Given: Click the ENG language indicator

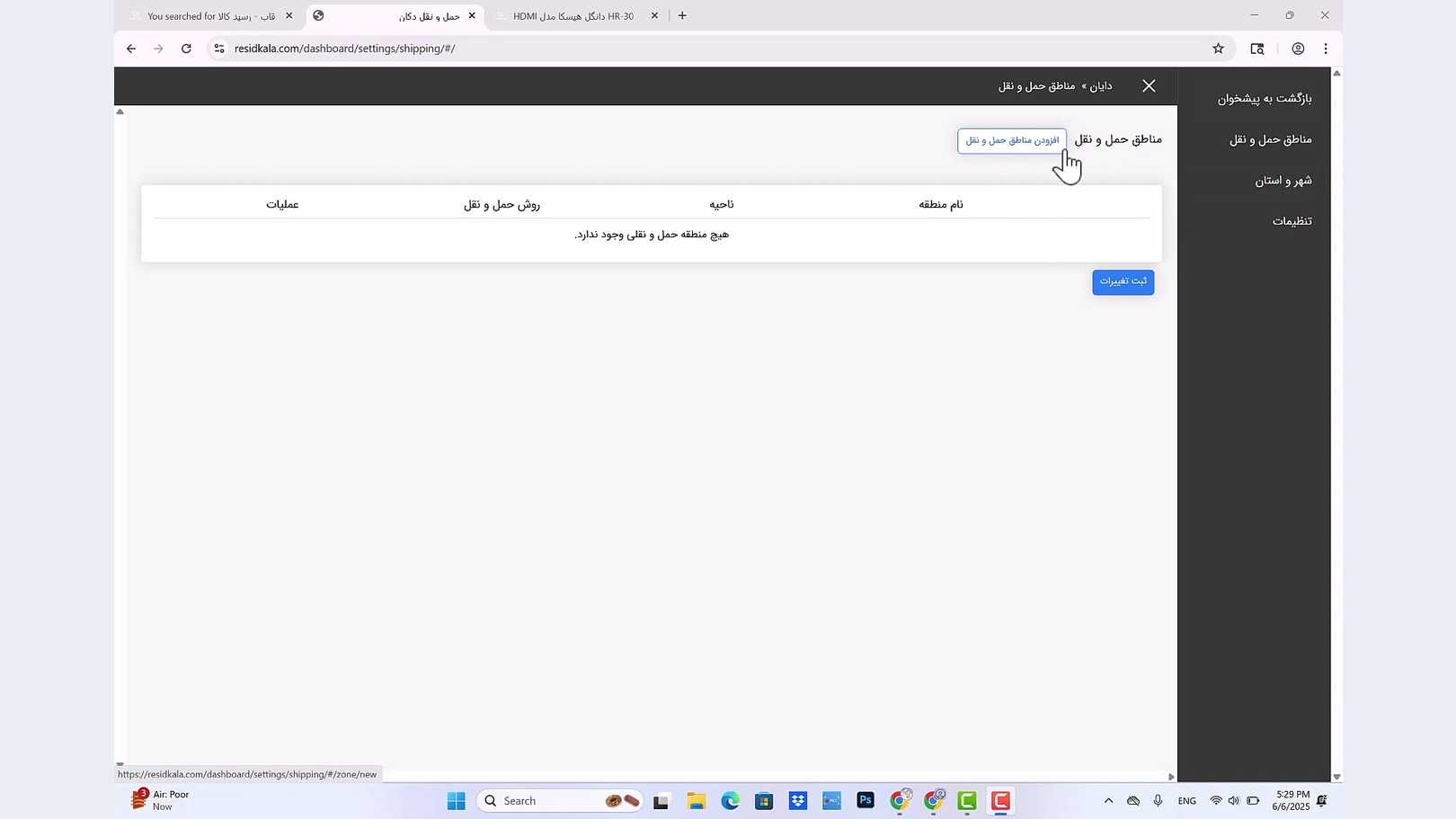Looking at the screenshot, I should 1186,801.
